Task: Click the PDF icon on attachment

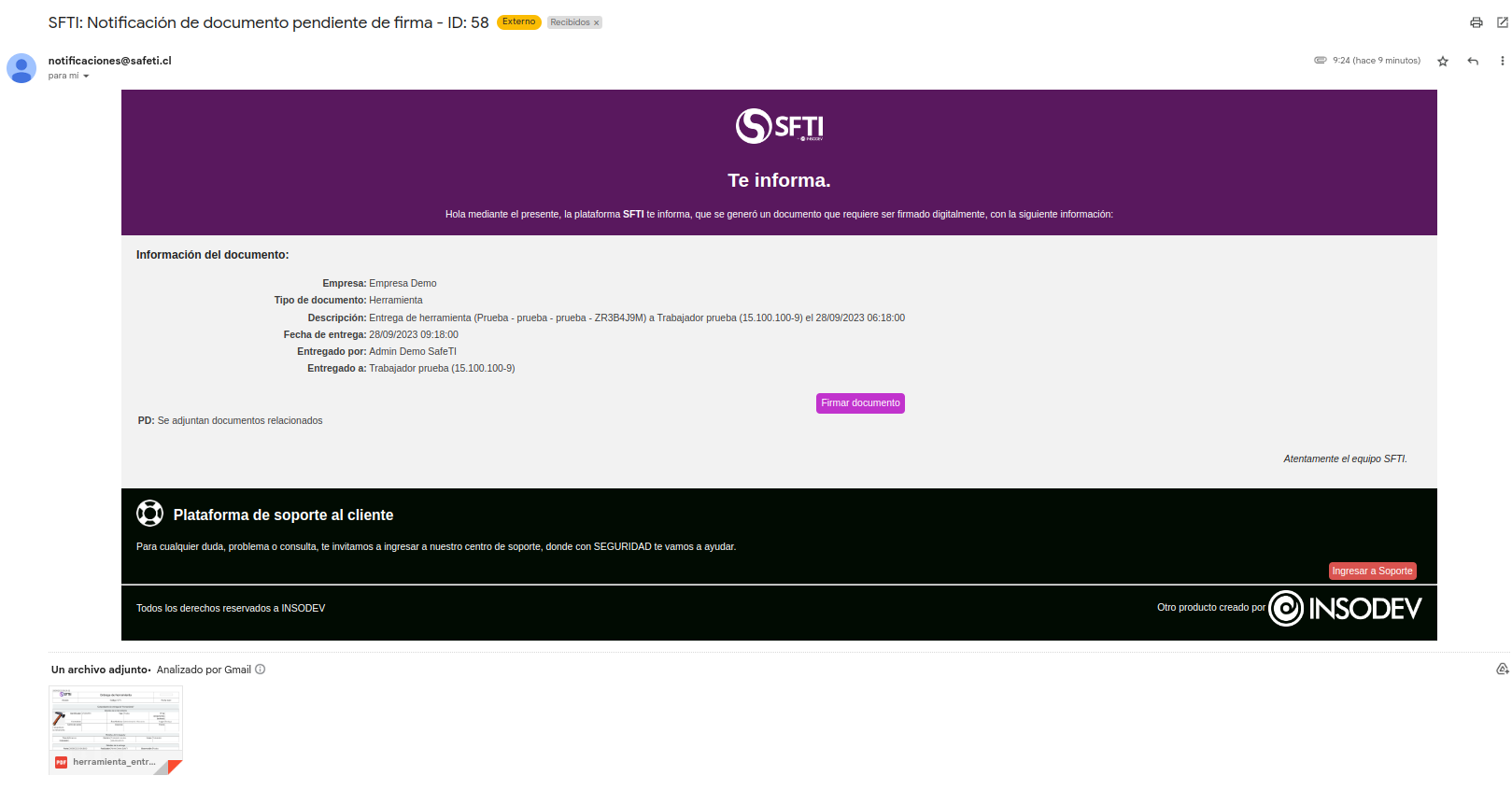Action: 61,762
